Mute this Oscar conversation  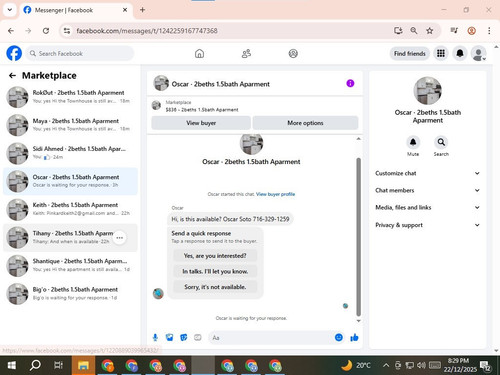pos(413,142)
